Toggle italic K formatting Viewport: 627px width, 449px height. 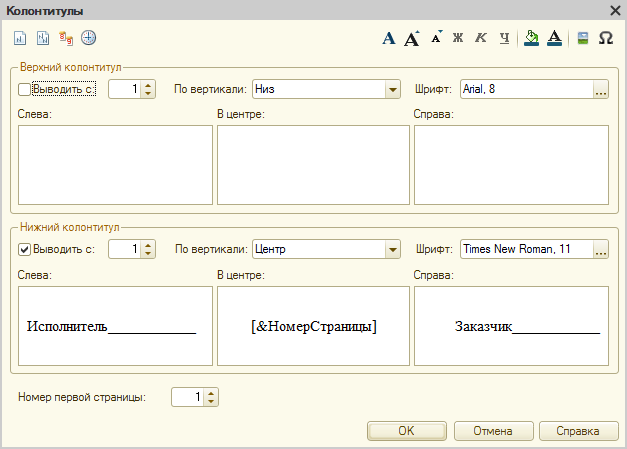(481, 38)
